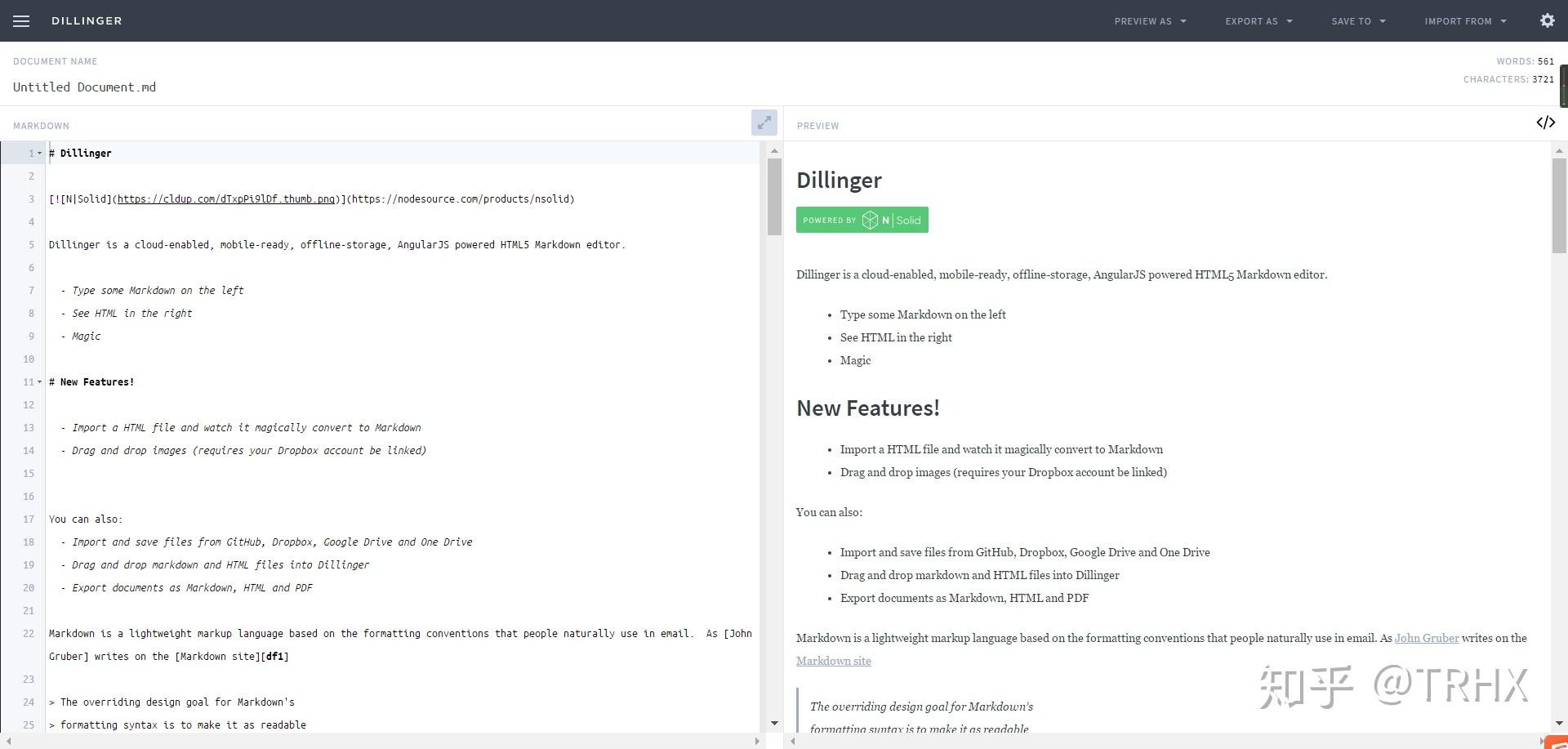Click the '- Magic' line in editor
Image resolution: width=1568 pixels, height=749 pixels.
tap(80, 337)
